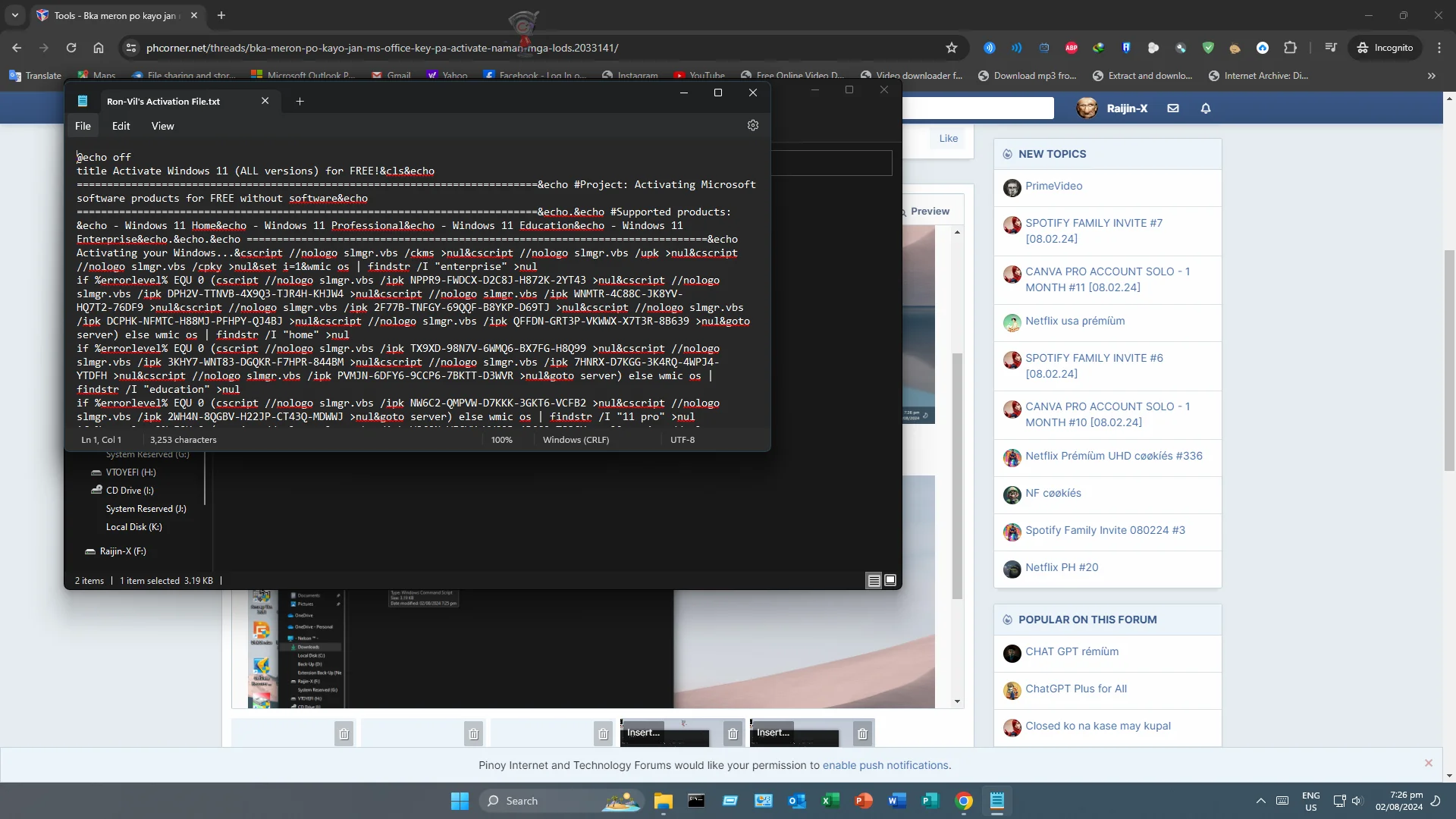The height and width of the screenshot is (819, 1456).
Task: Open forum inbox envelope icon
Action: pos(1172,108)
